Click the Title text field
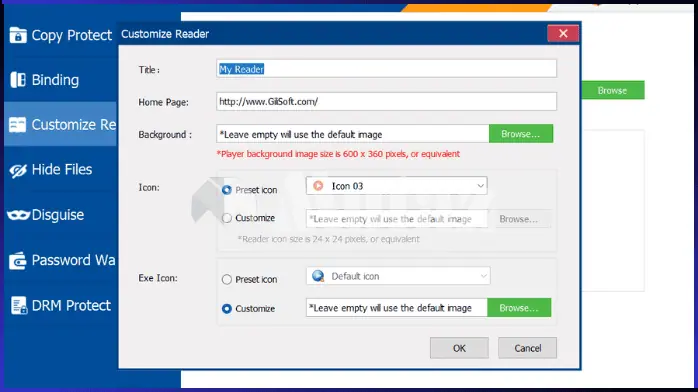The height and width of the screenshot is (392, 698). point(386,69)
